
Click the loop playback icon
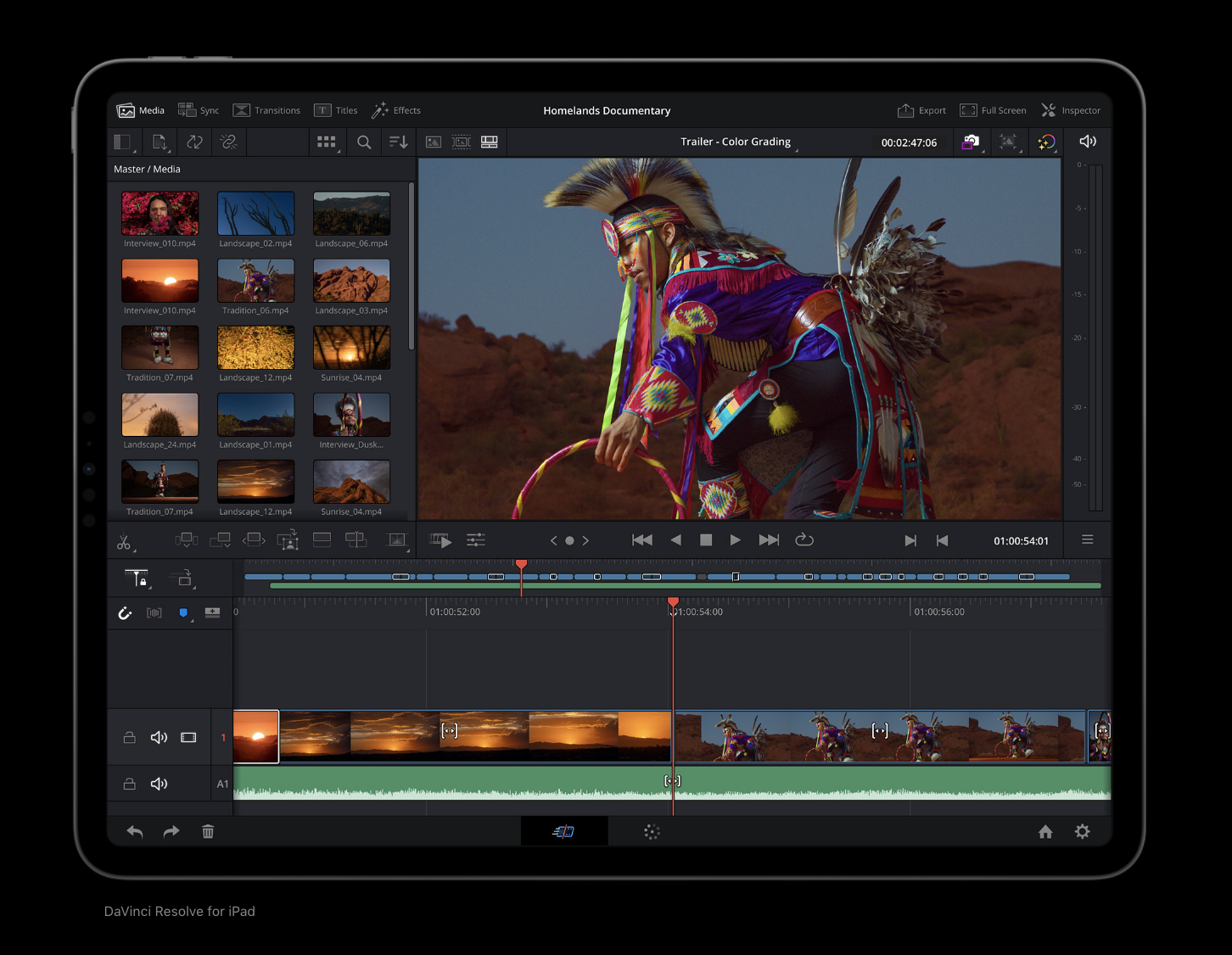(x=804, y=540)
